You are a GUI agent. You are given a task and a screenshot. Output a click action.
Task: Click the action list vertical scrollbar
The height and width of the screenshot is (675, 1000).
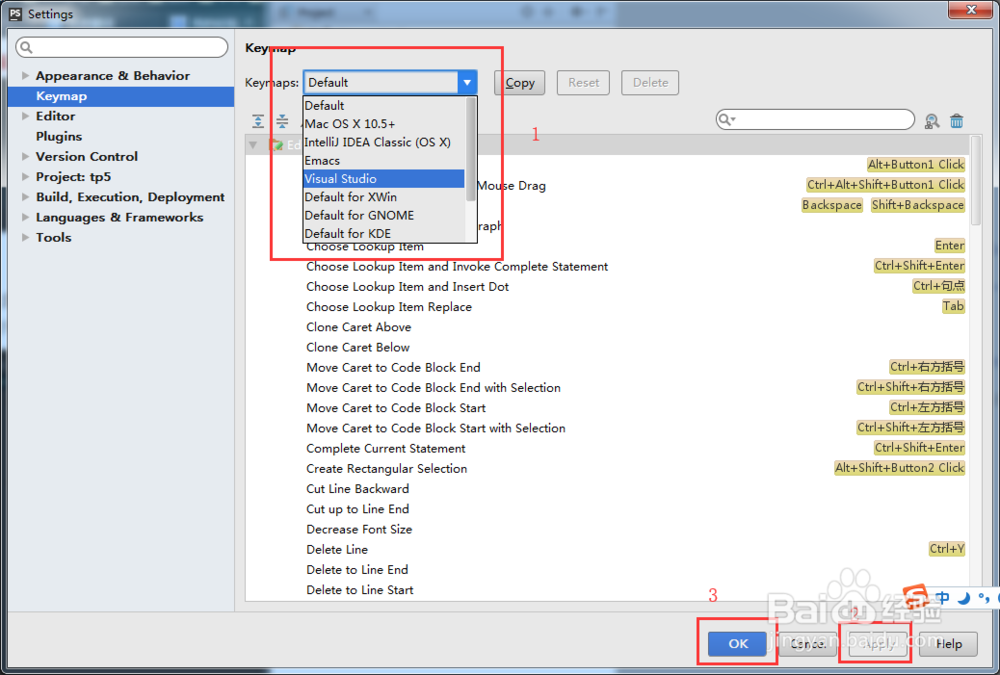(x=976, y=181)
